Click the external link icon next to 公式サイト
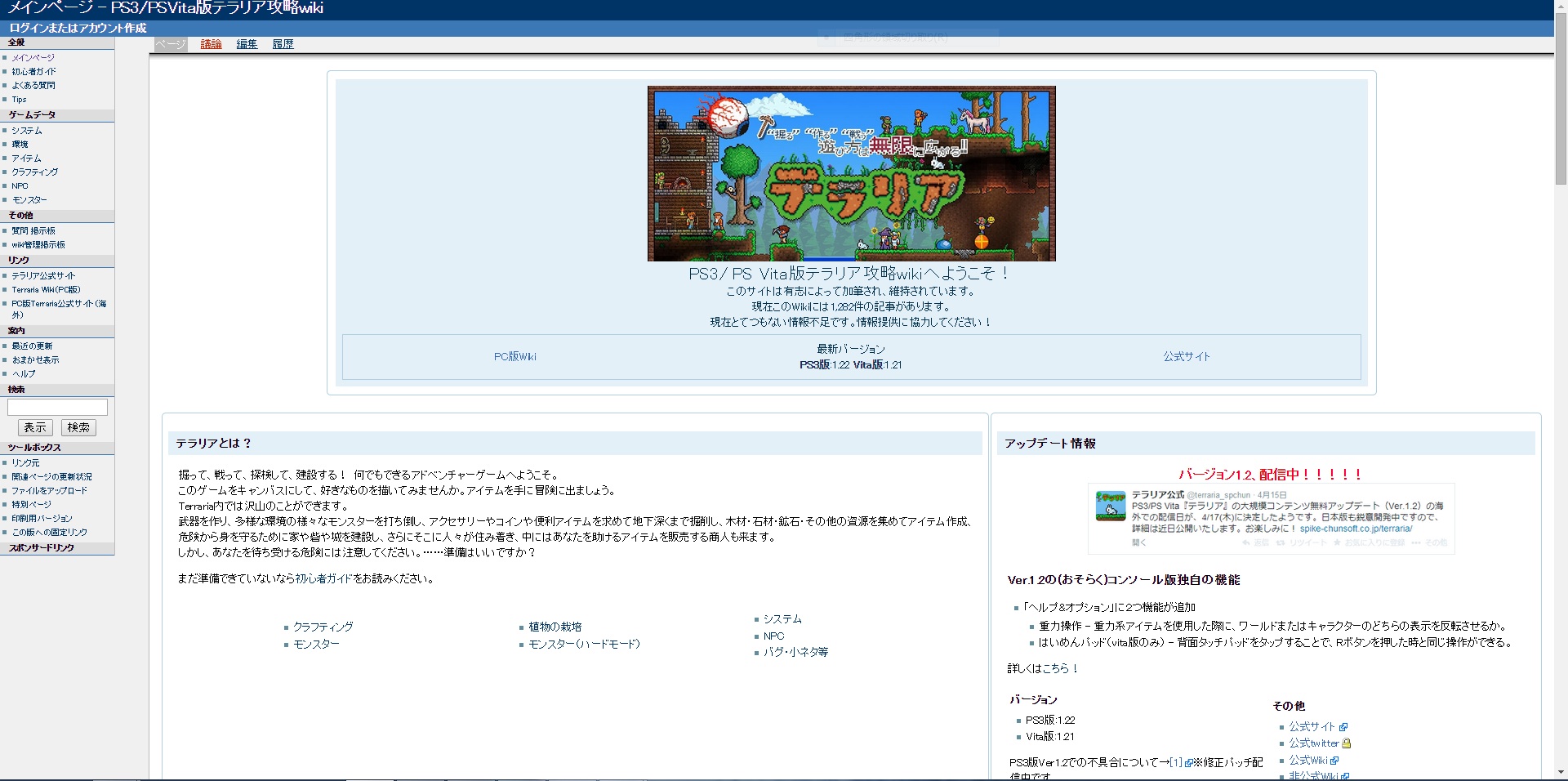Image resolution: width=1568 pixels, height=781 pixels. pos(1344,726)
